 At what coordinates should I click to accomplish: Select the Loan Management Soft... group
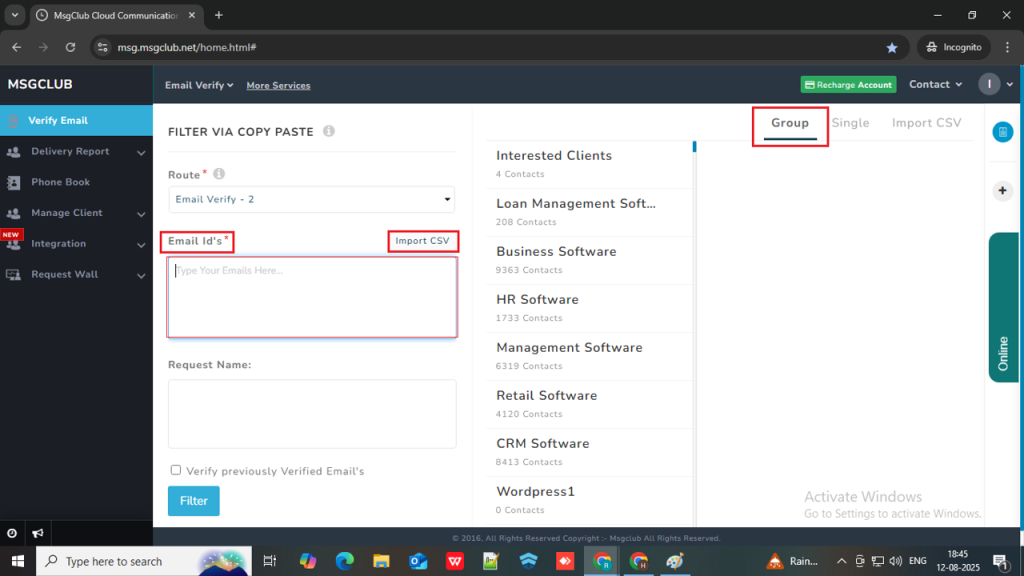click(590, 212)
